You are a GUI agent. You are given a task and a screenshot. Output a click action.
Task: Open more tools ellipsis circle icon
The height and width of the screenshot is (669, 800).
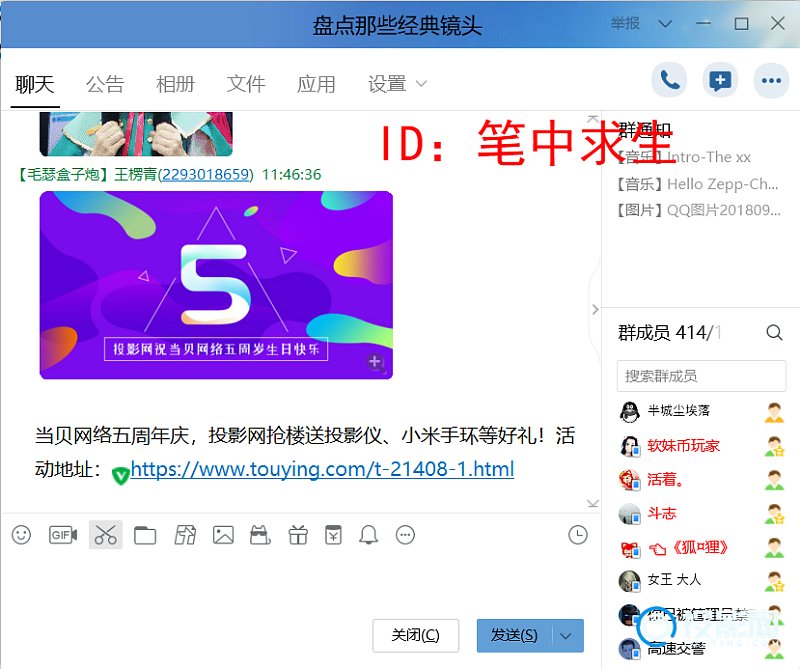tap(406, 535)
